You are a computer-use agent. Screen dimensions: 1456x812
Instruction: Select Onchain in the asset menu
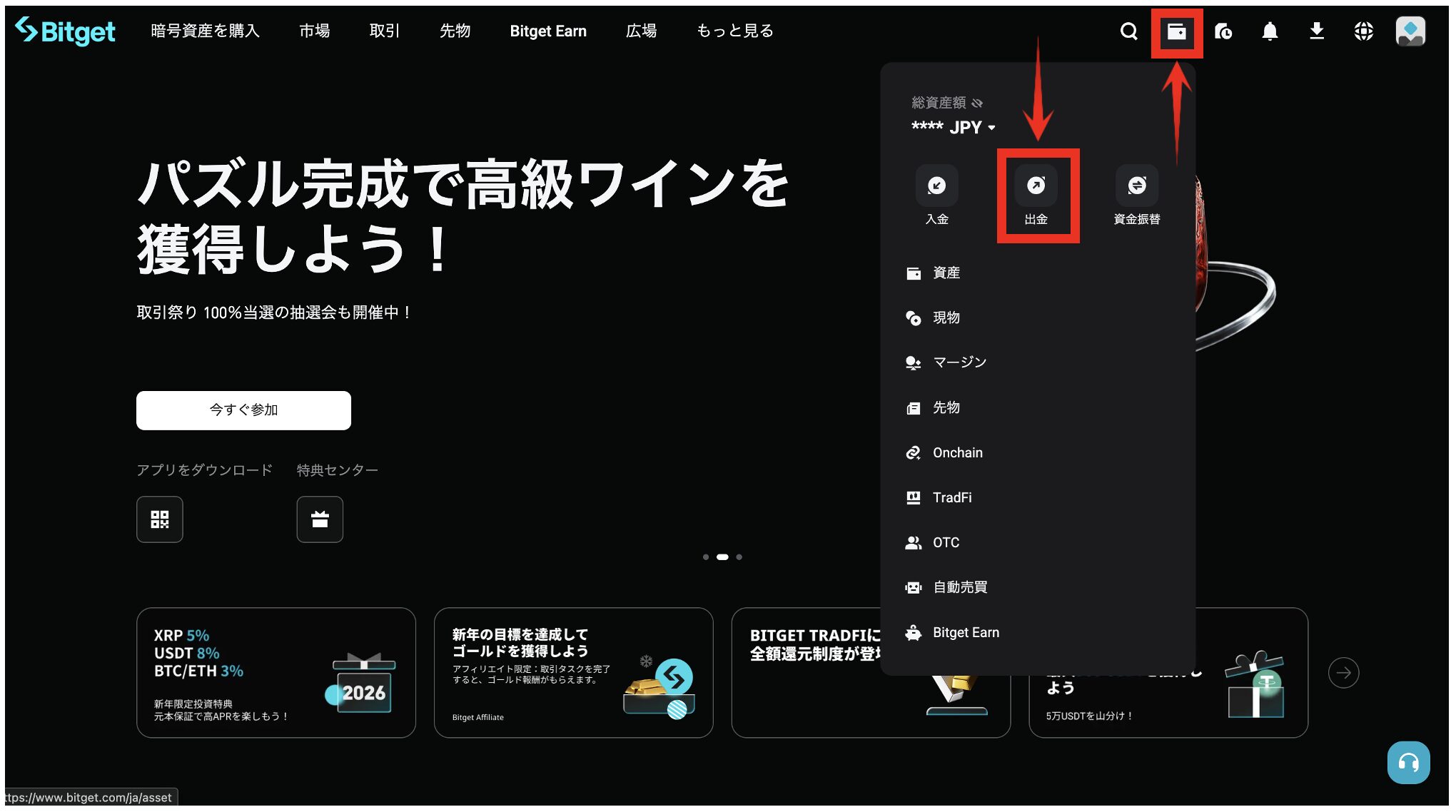957,453
